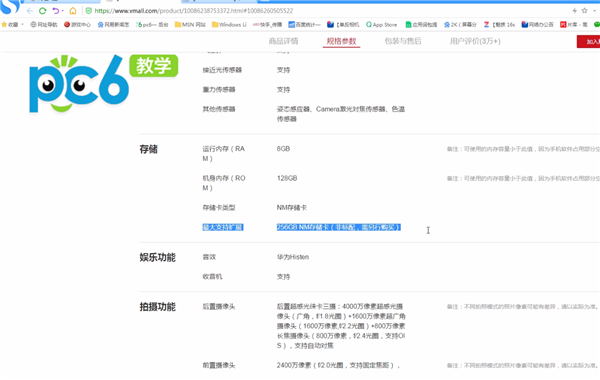Viewport: 600px width, 380px height.
Task: Open the 网易新闻 bookmark
Action: 113,24
